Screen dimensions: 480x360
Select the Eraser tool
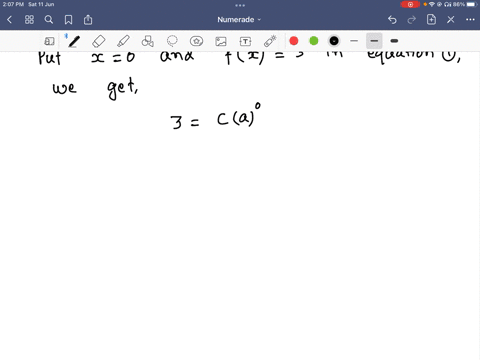[99, 41]
